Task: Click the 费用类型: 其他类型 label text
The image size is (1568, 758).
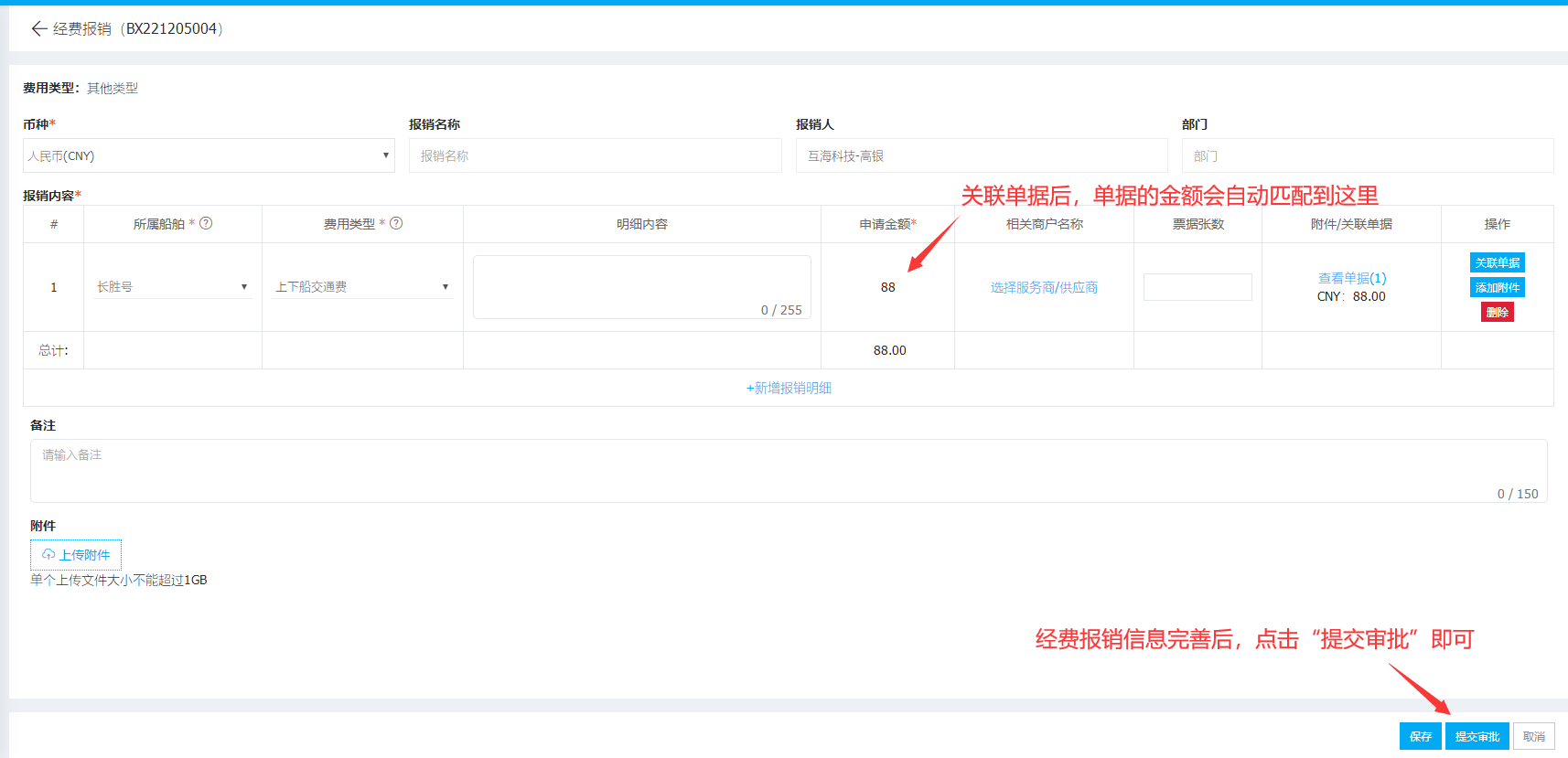Action: (81, 88)
